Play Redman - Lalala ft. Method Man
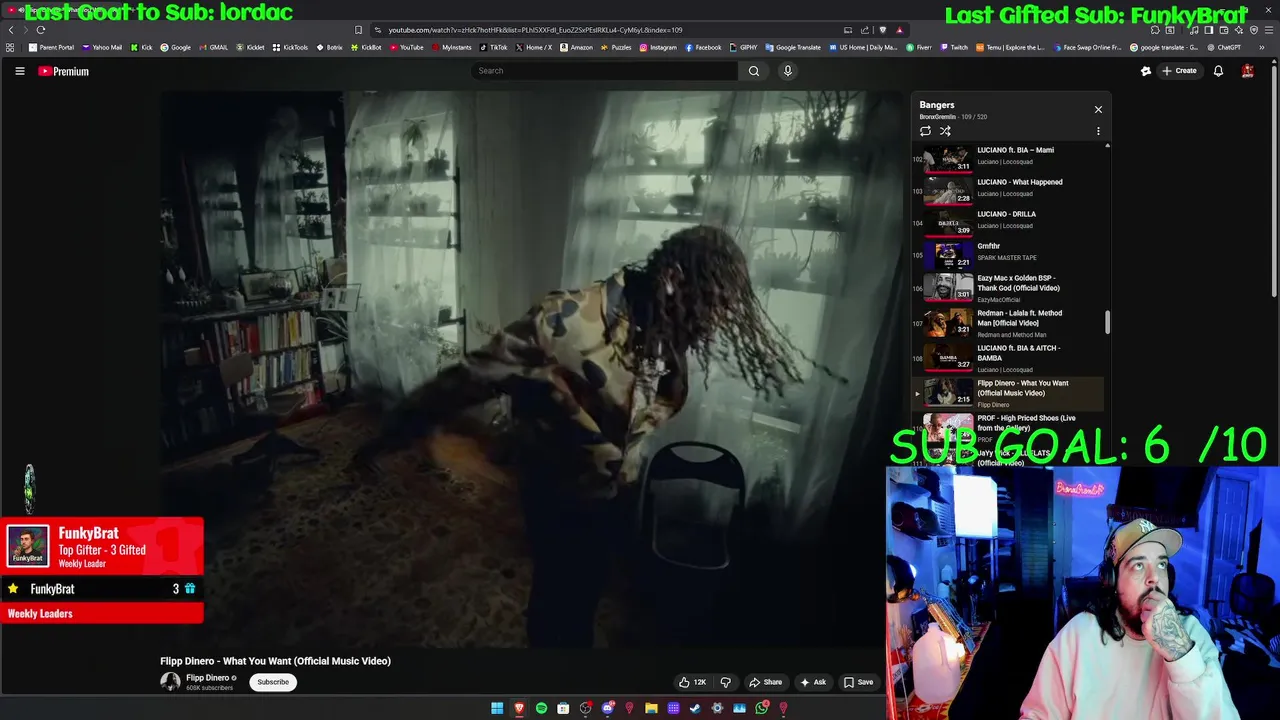 coord(1007,323)
